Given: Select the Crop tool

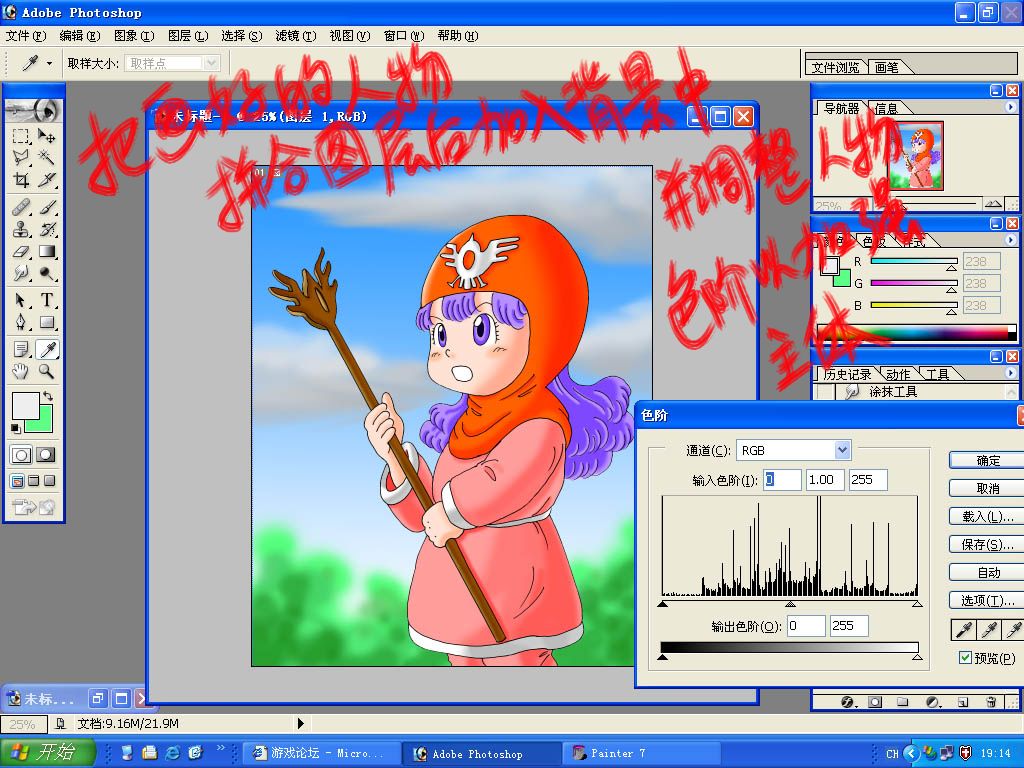Looking at the screenshot, I should (21, 180).
